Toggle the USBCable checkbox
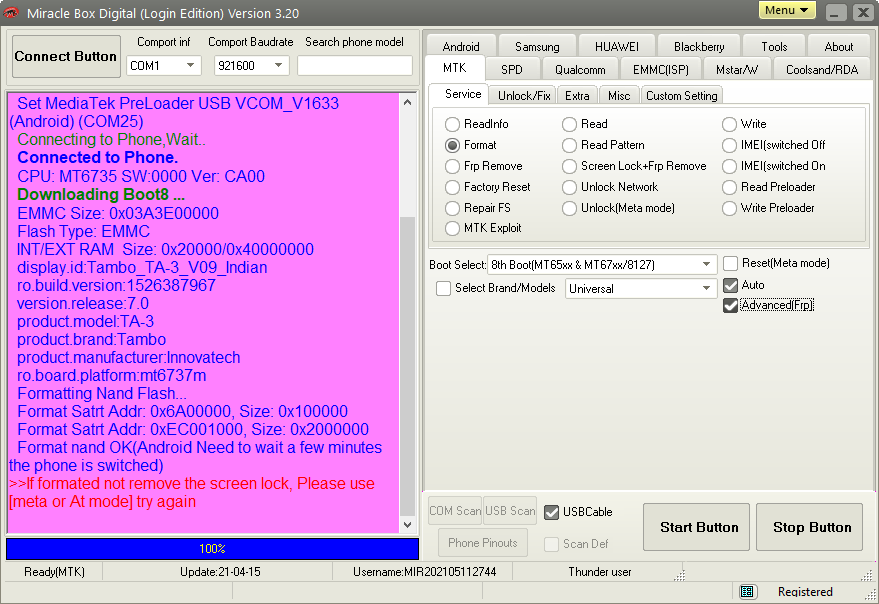This screenshot has width=879, height=604. pos(552,512)
